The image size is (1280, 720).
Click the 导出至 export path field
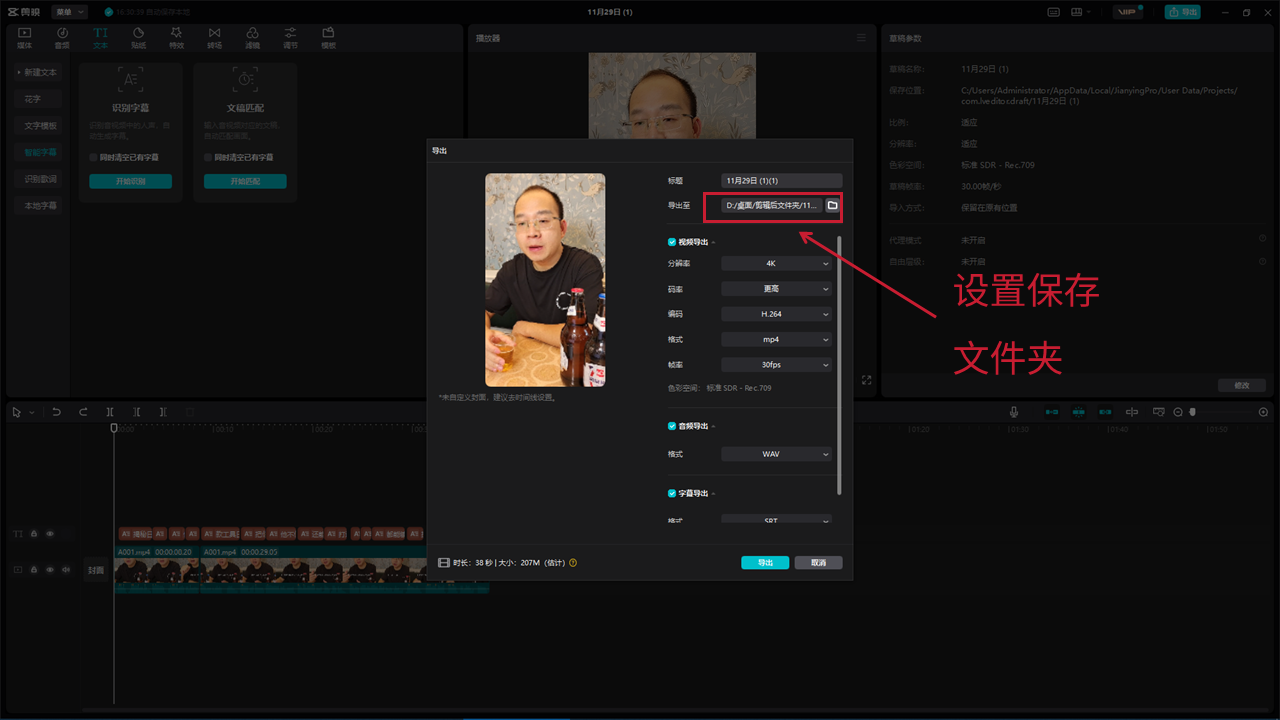click(x=771, y=205)
